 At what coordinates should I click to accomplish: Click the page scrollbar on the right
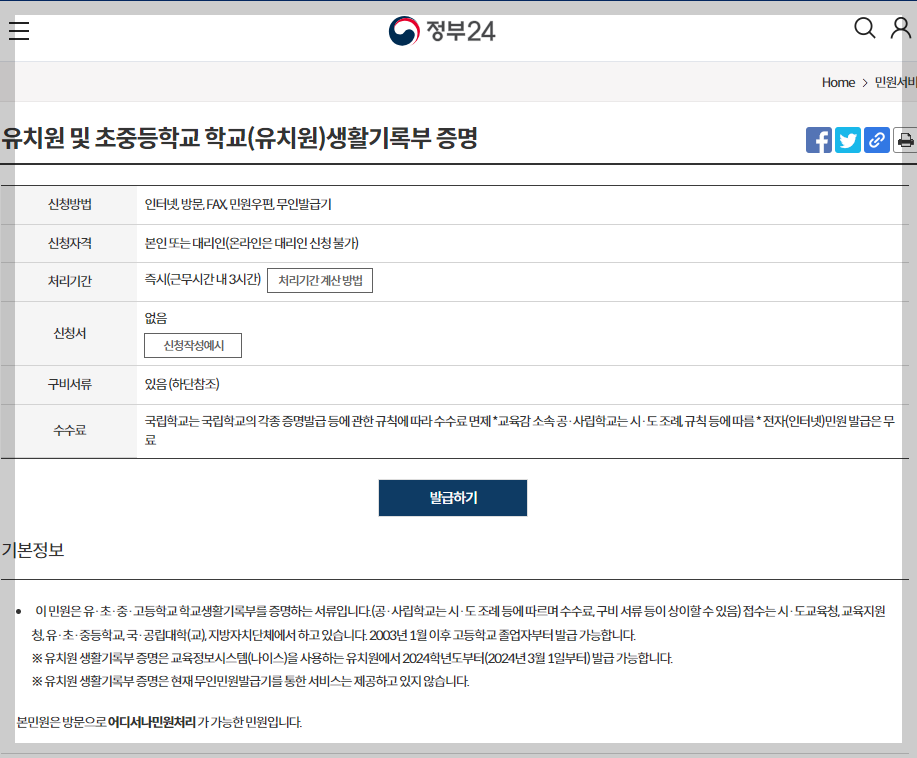pos(912,400)
